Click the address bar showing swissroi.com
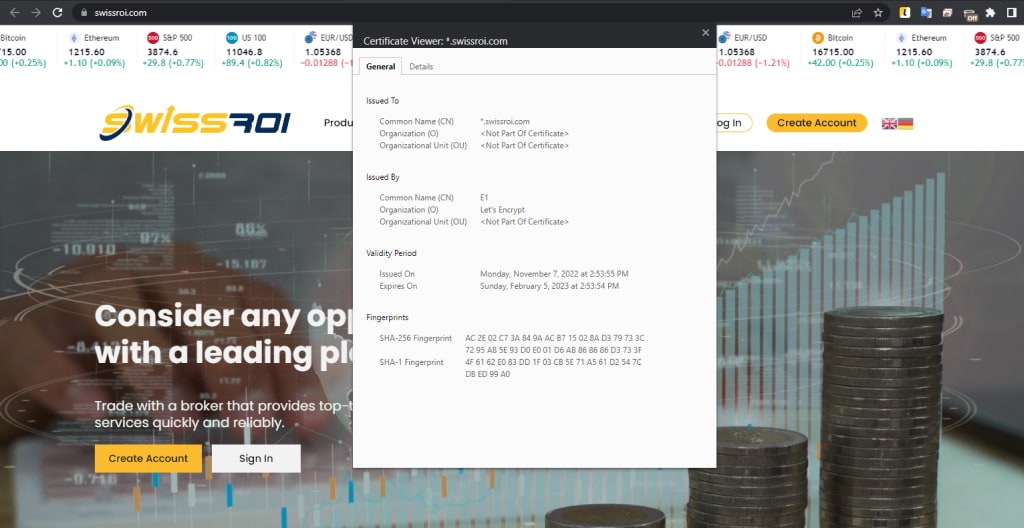Viewport: 1024px width, 528px height. coord(457,12)
